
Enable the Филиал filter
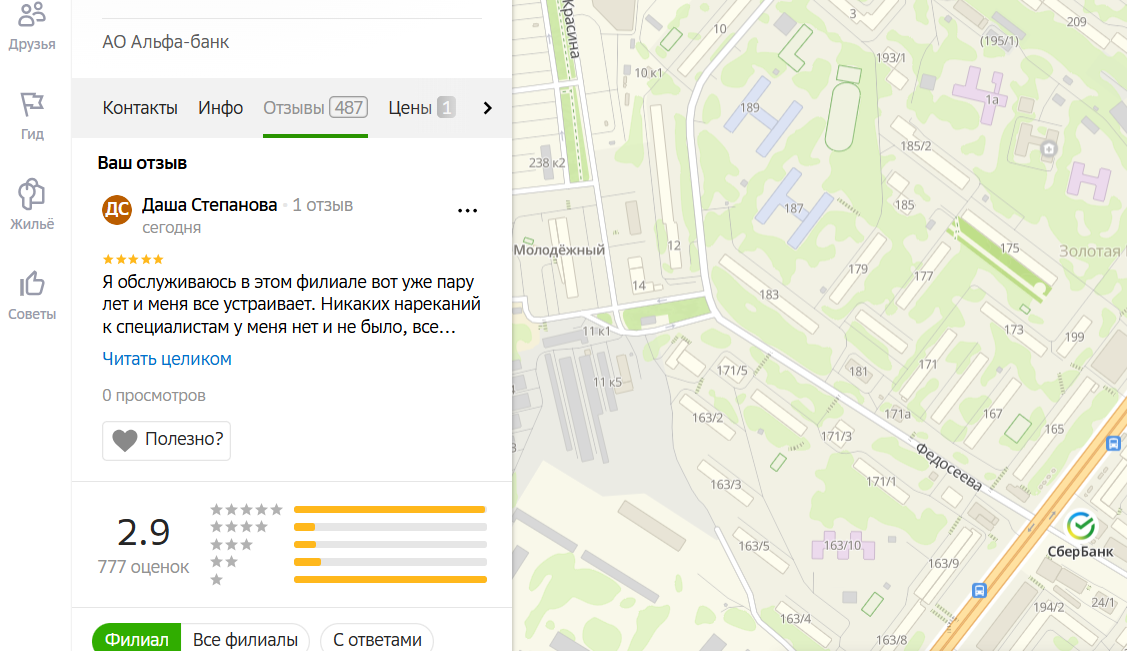tap(137, 639)
